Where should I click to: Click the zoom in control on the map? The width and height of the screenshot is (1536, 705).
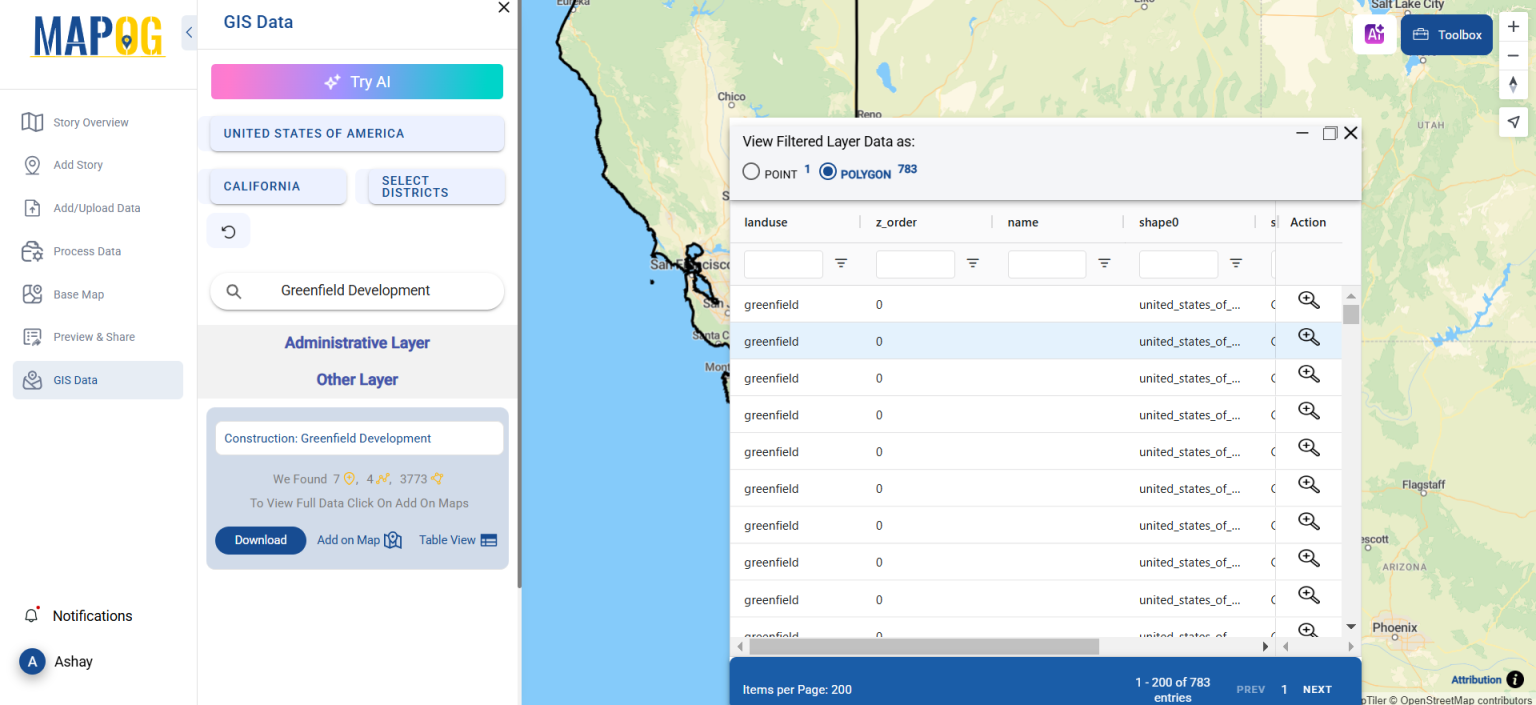click(x=1513, y=24)
